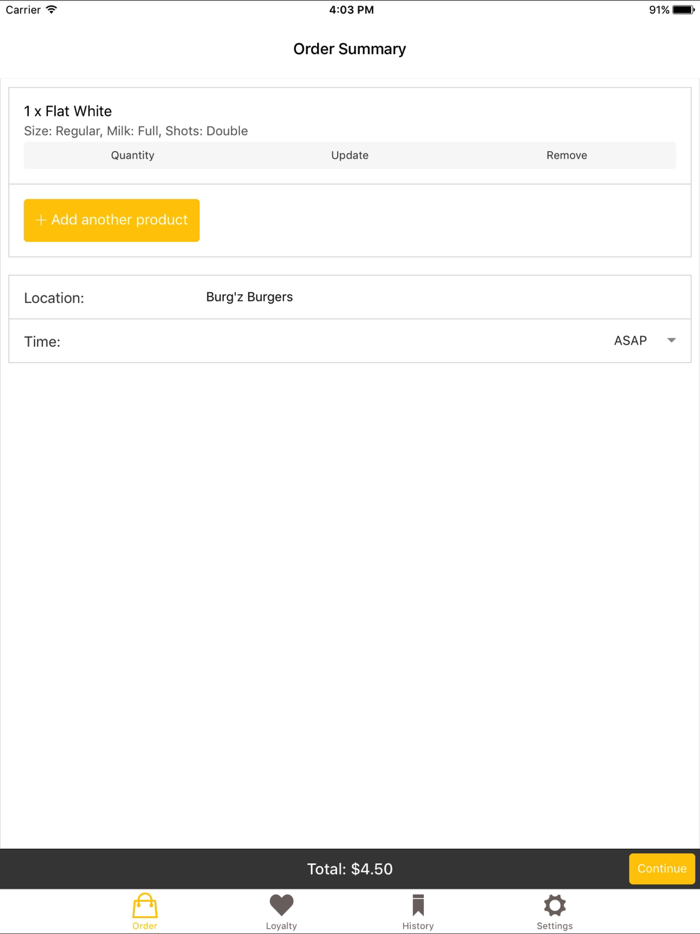Tap the 1 x Flat White item

68,111
